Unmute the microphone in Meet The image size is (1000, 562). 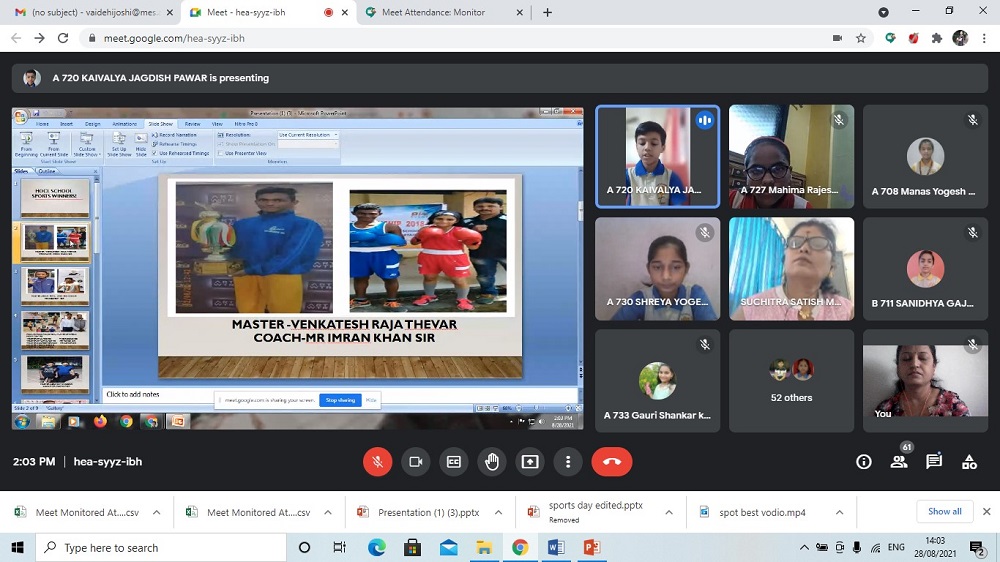point(377,462)
